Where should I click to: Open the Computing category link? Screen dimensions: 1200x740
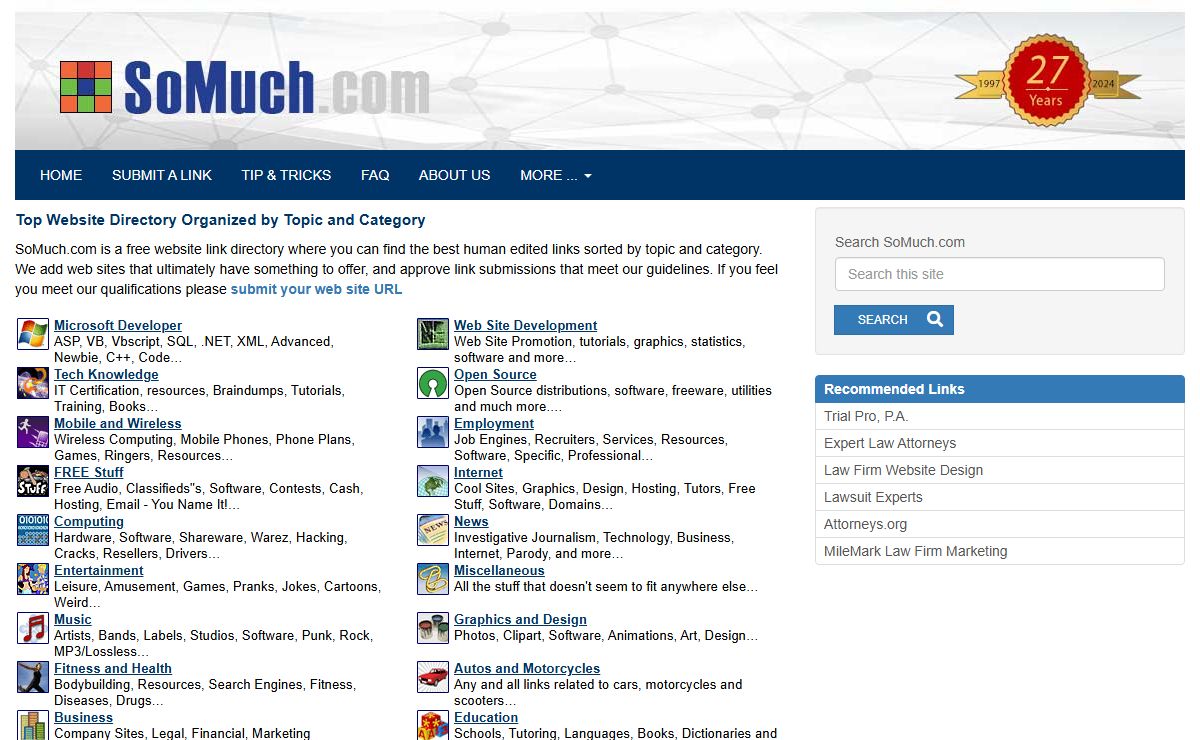(89, 521)
